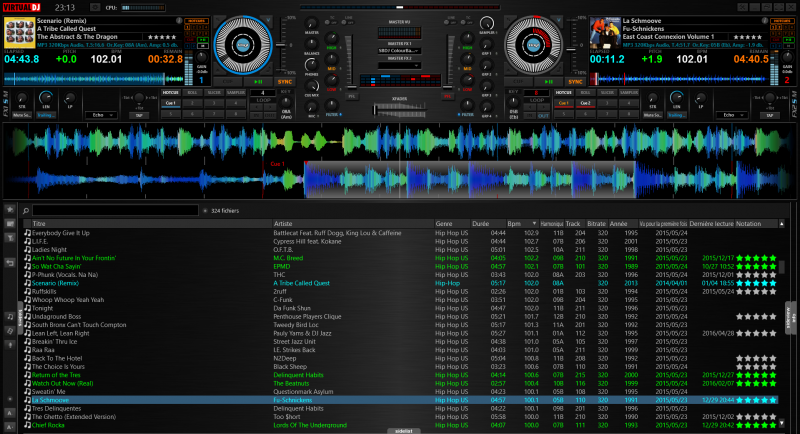Screen dimensions: 800x434
Task: Open the favorites star sidebar icon
Action: click(x=10, y=210)
